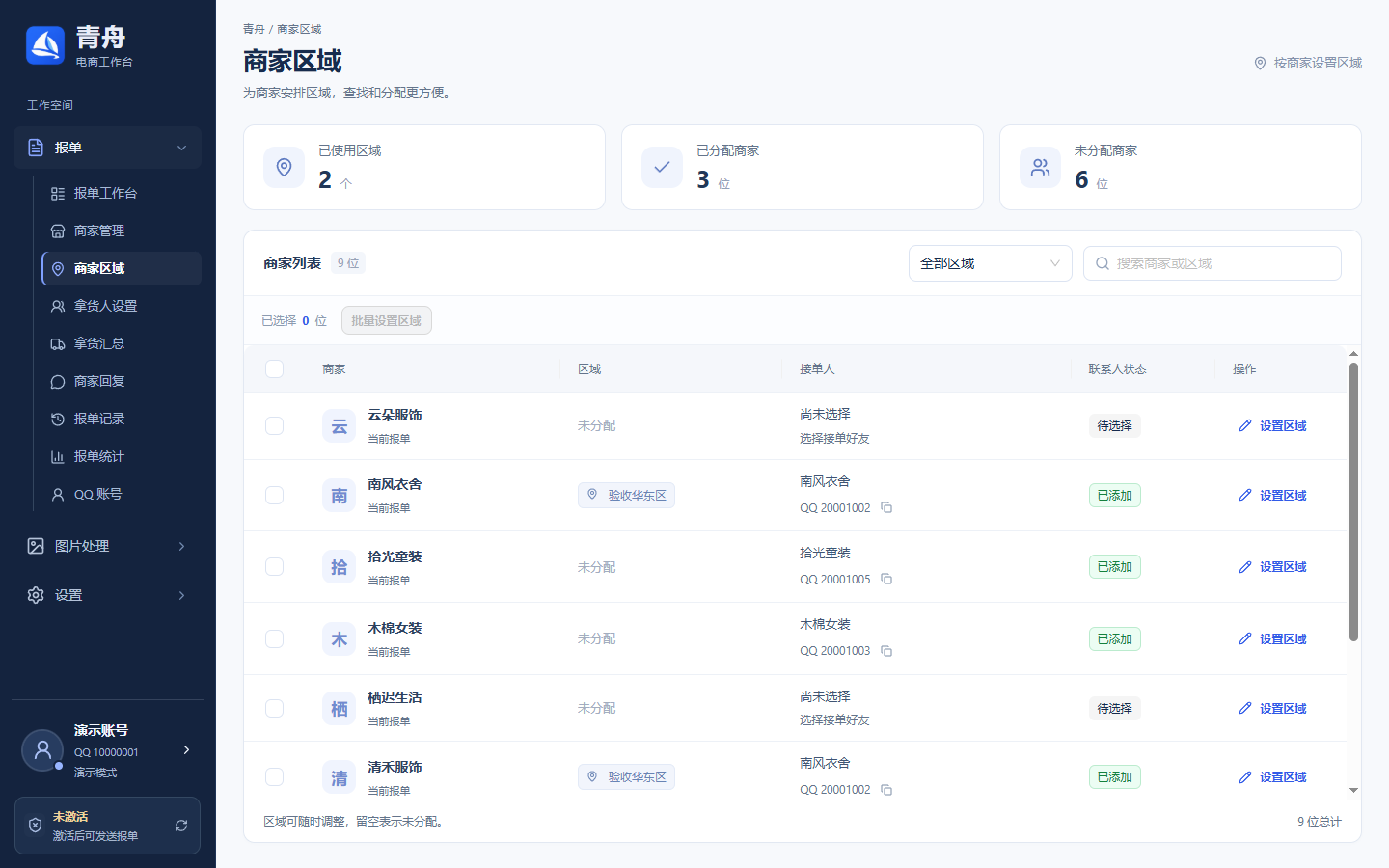Click 设置区域 for 云朵服饰

click(1272, 426)
